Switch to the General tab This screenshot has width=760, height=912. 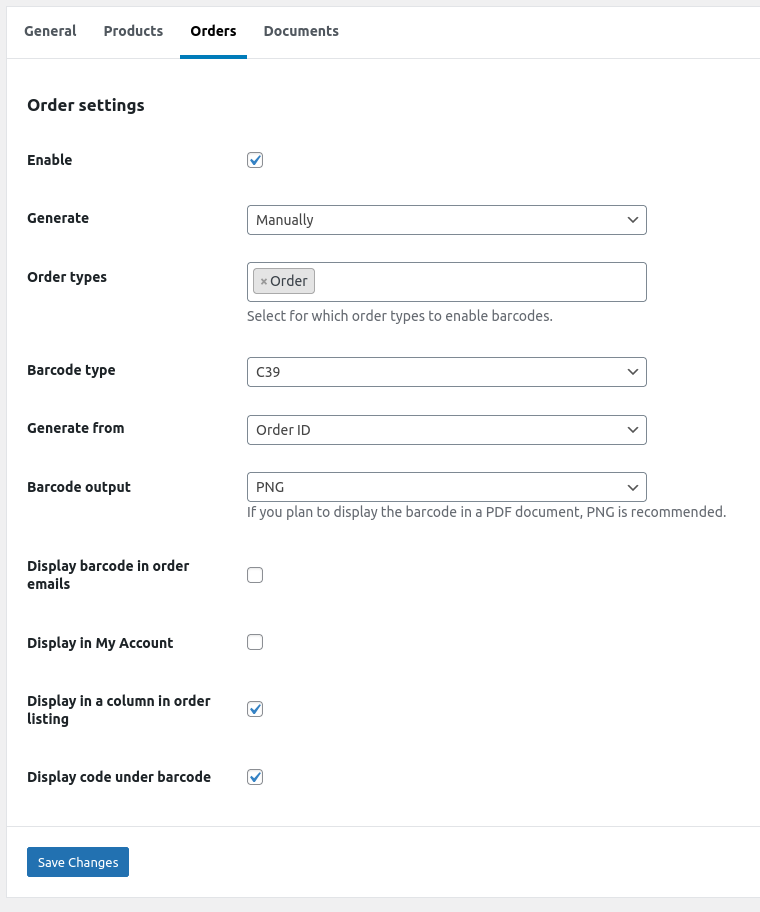[50, 31]
